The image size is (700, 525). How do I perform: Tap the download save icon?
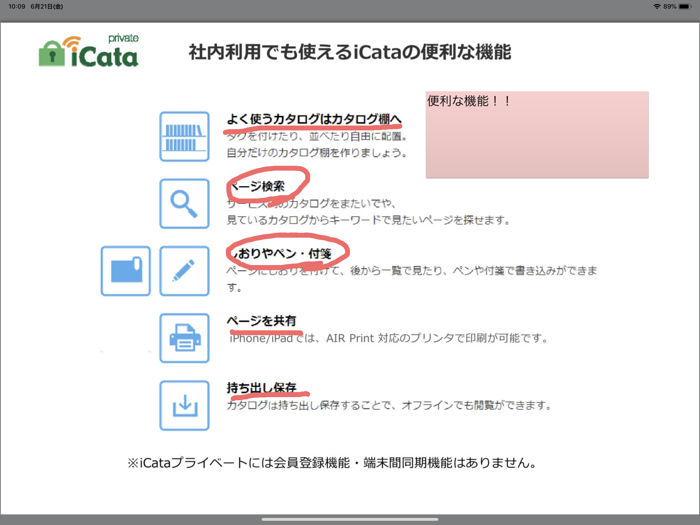[x=184, y=405]
